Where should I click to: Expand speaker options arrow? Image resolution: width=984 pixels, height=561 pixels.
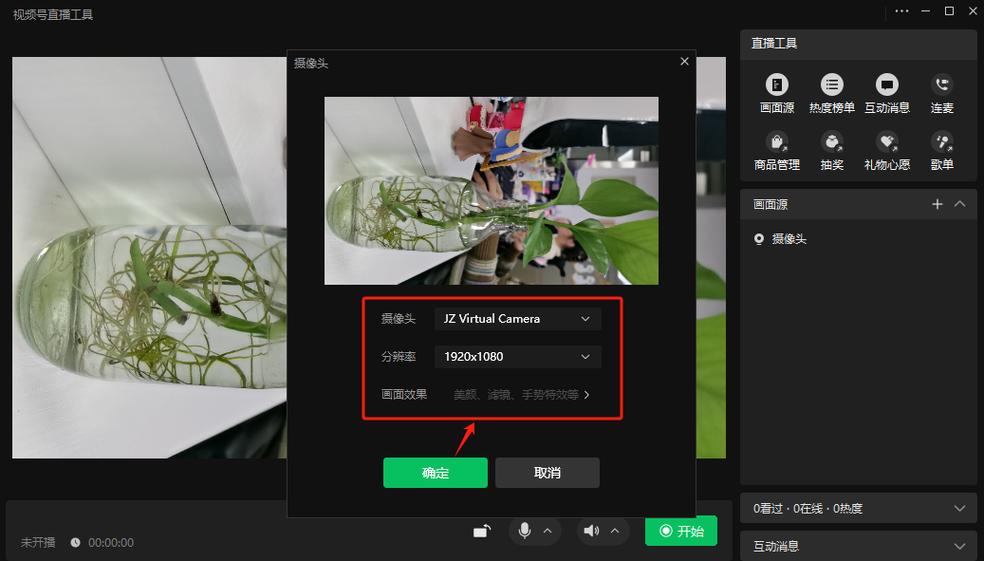pos(615,531)
